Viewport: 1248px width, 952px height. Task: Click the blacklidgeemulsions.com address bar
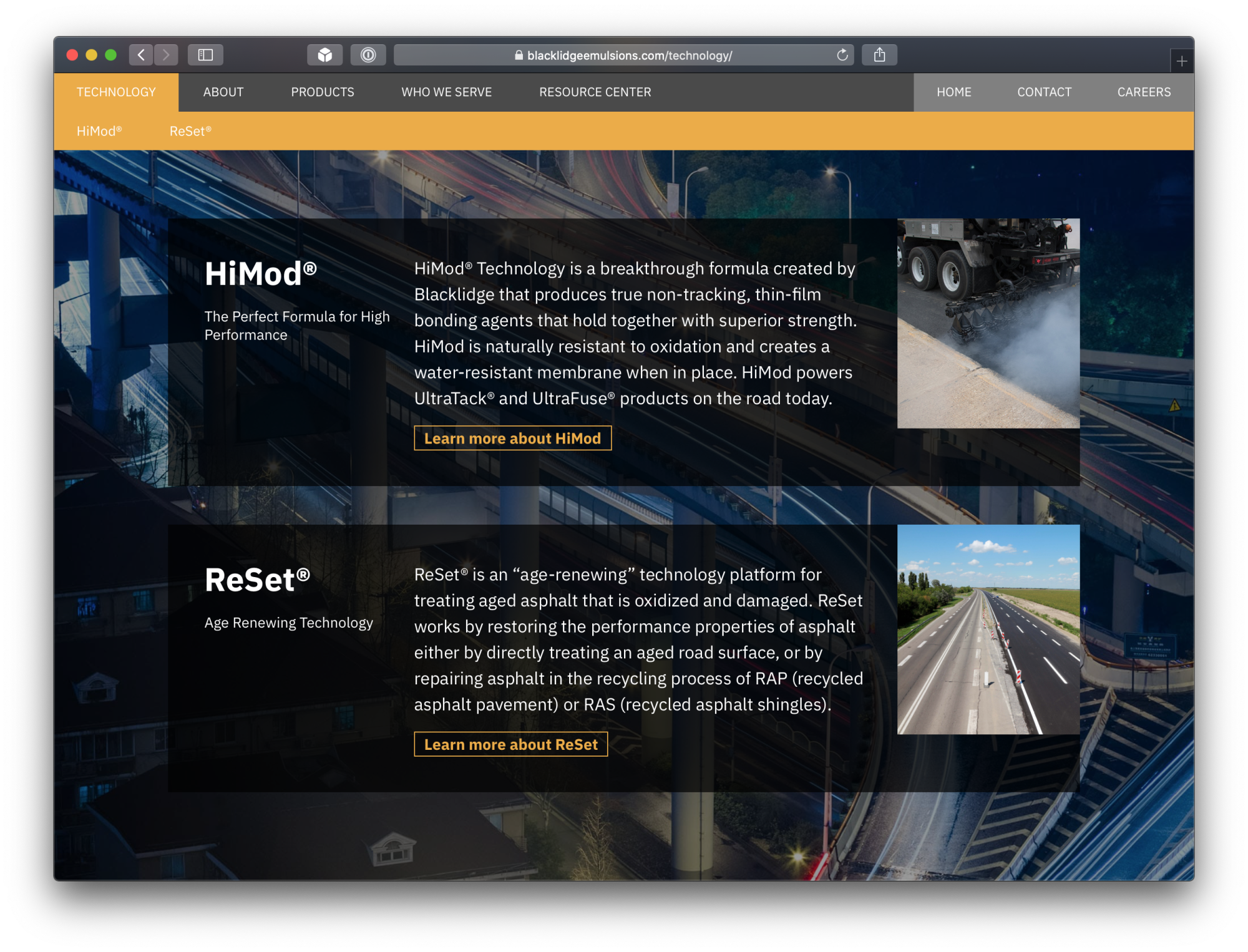(623, 55)
